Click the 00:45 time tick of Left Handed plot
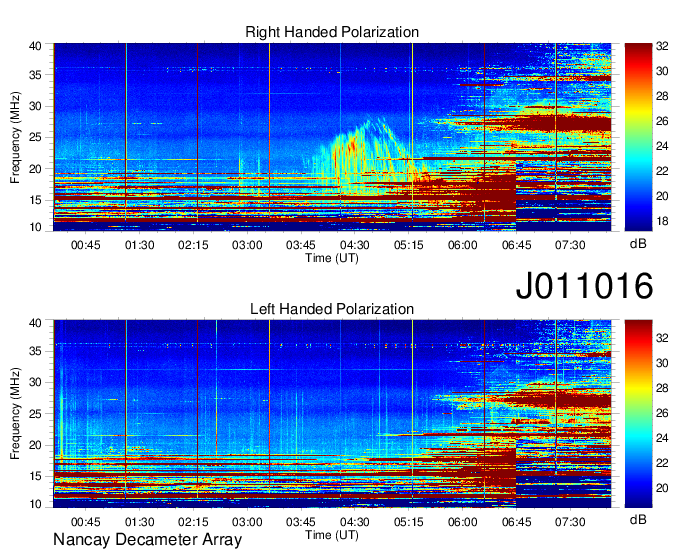The width and height of the screenshot is (680, 552). point(85,522)
